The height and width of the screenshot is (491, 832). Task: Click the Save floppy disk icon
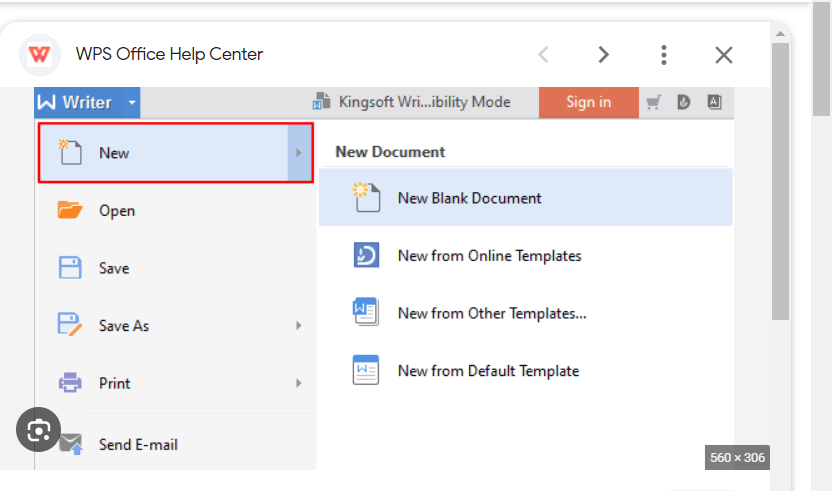[x=70, y=268]
